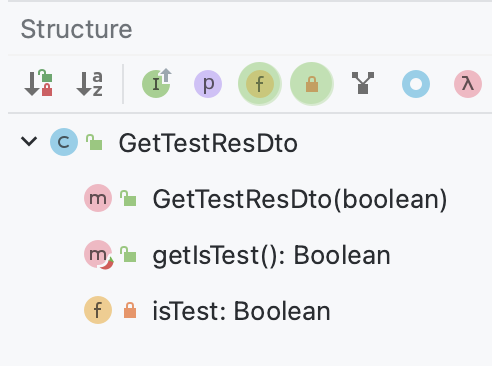Click the Structure panel title
Screen dimensions: 492x366
pyautogui.click(x=76, y=29)
